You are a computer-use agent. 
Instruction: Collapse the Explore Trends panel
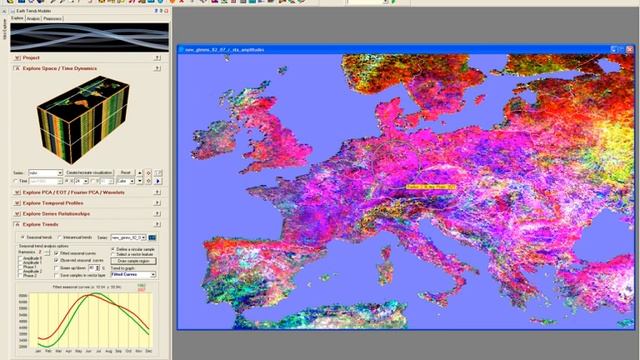click(x=17, y=224)
